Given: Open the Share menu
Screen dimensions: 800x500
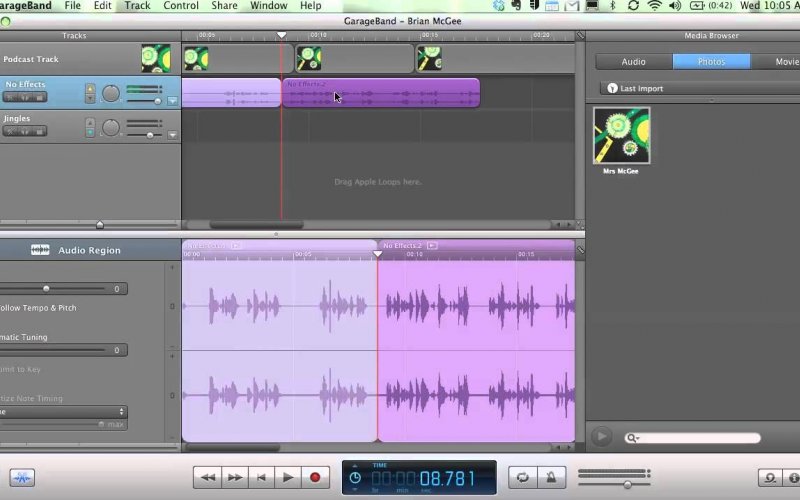Looking at the screenshot, I should (x=224, y=6).
